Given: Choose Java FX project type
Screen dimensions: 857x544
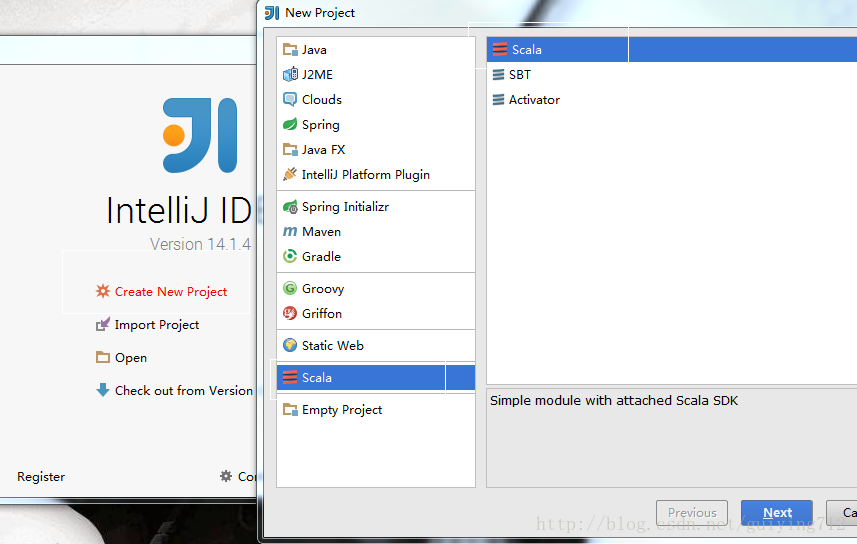Looking at the screenshot, I should (x=375, y=149).
